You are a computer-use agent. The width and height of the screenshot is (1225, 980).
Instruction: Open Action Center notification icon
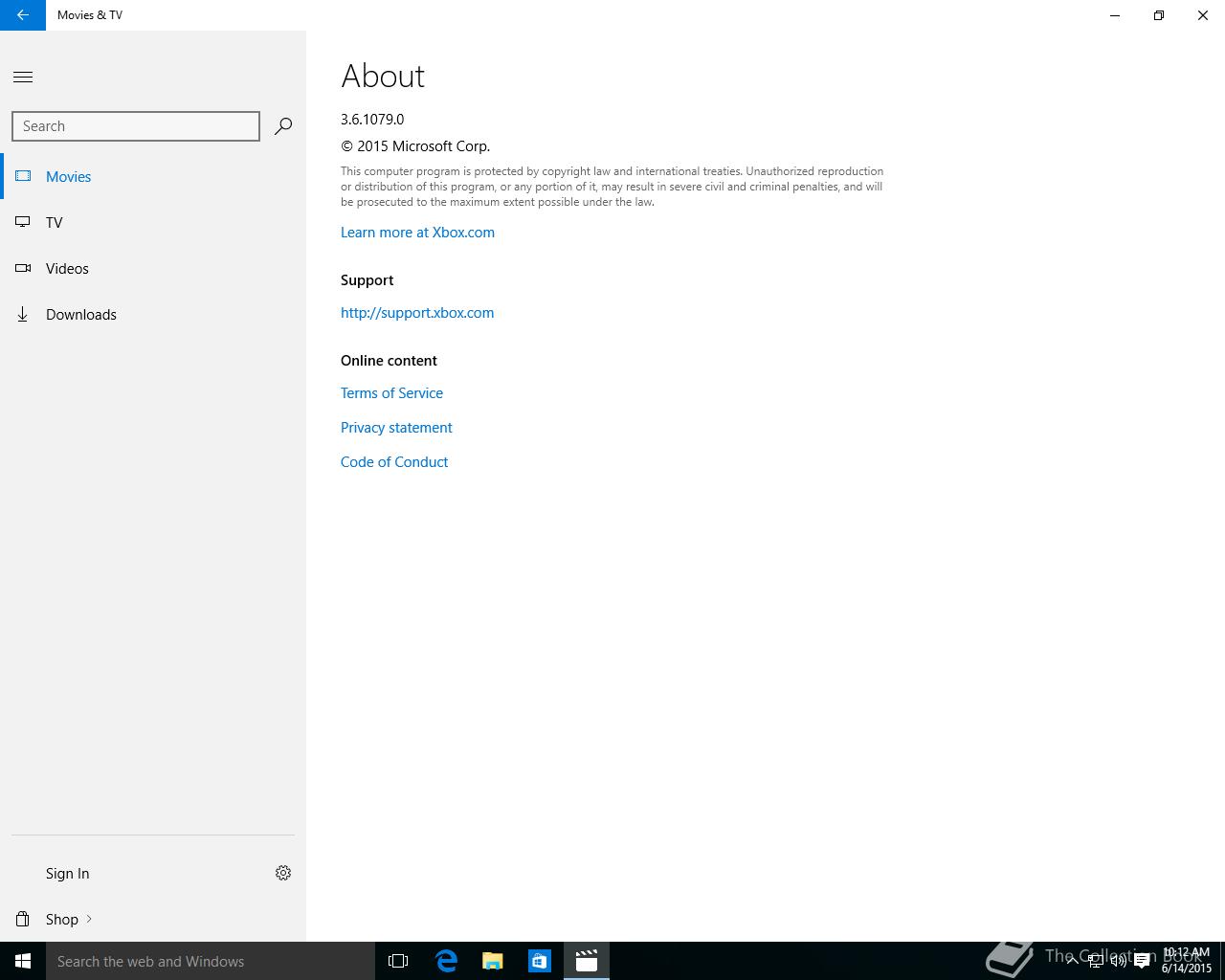coord(1142,961)
